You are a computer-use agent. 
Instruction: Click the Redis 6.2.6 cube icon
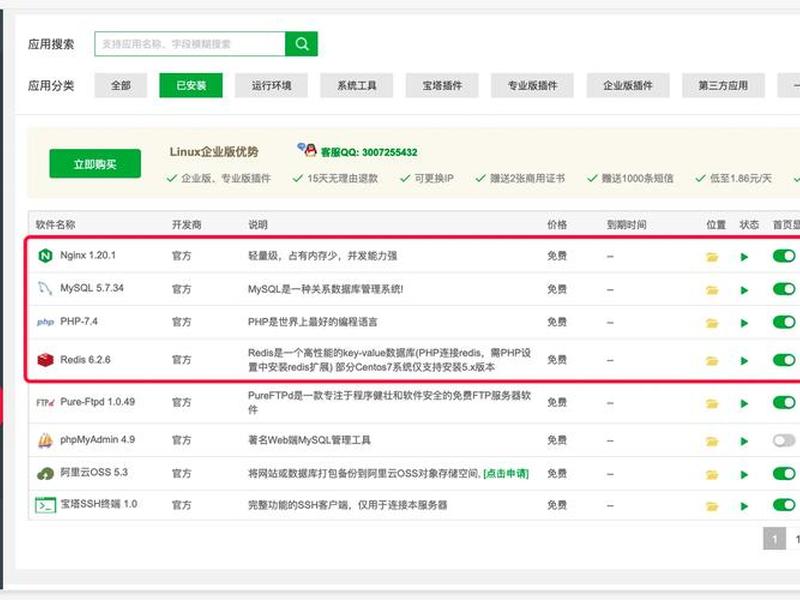point(45,360)
